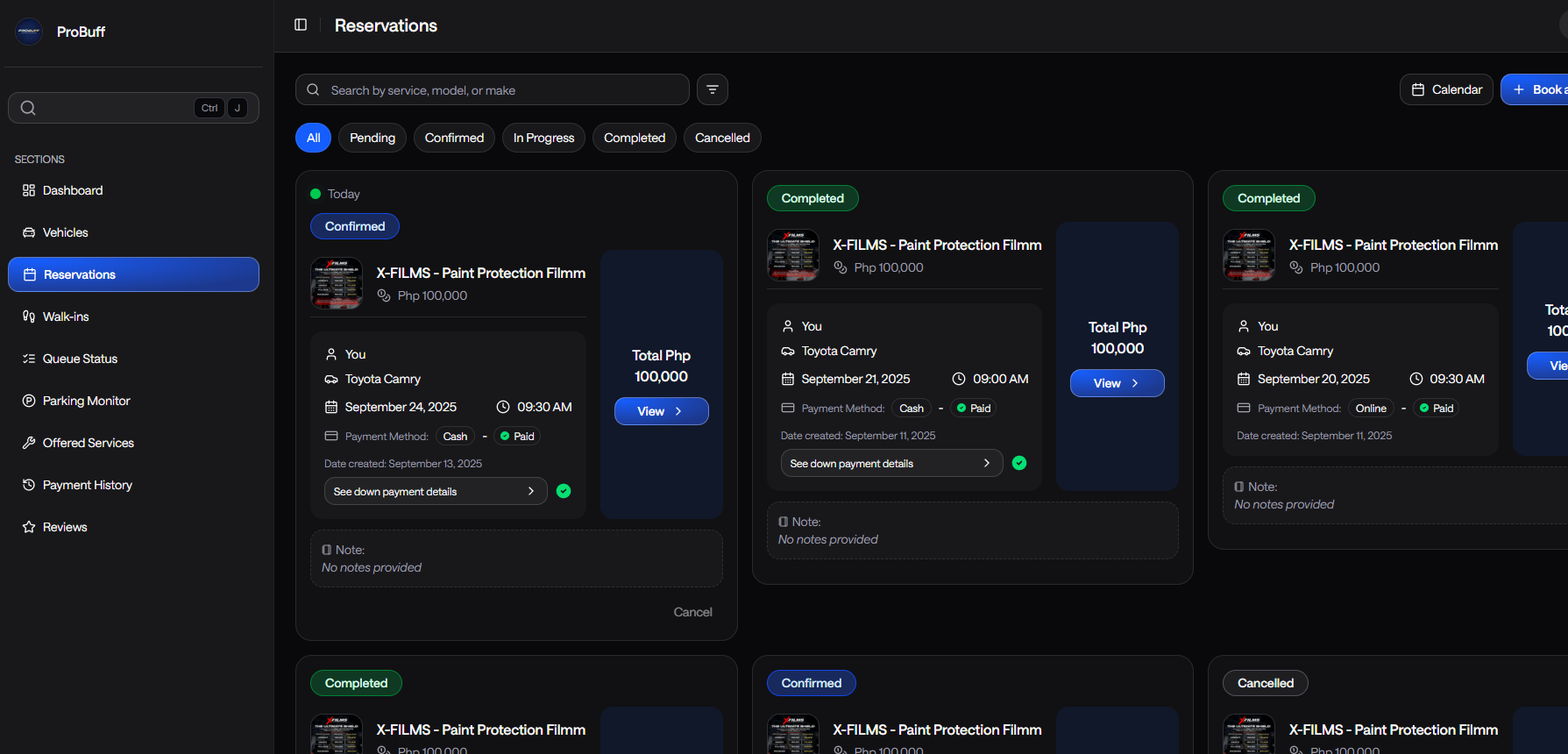This screenshot has width=1568, height=754.
Task: Select the In Progress filter tab
Action: [543, 138]
